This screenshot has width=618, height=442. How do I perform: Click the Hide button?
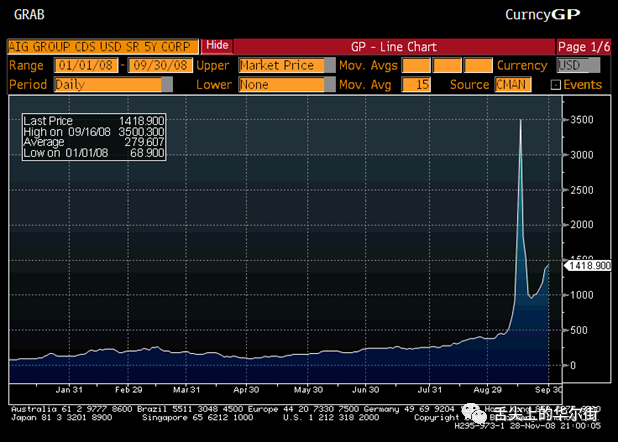[217, 46]
